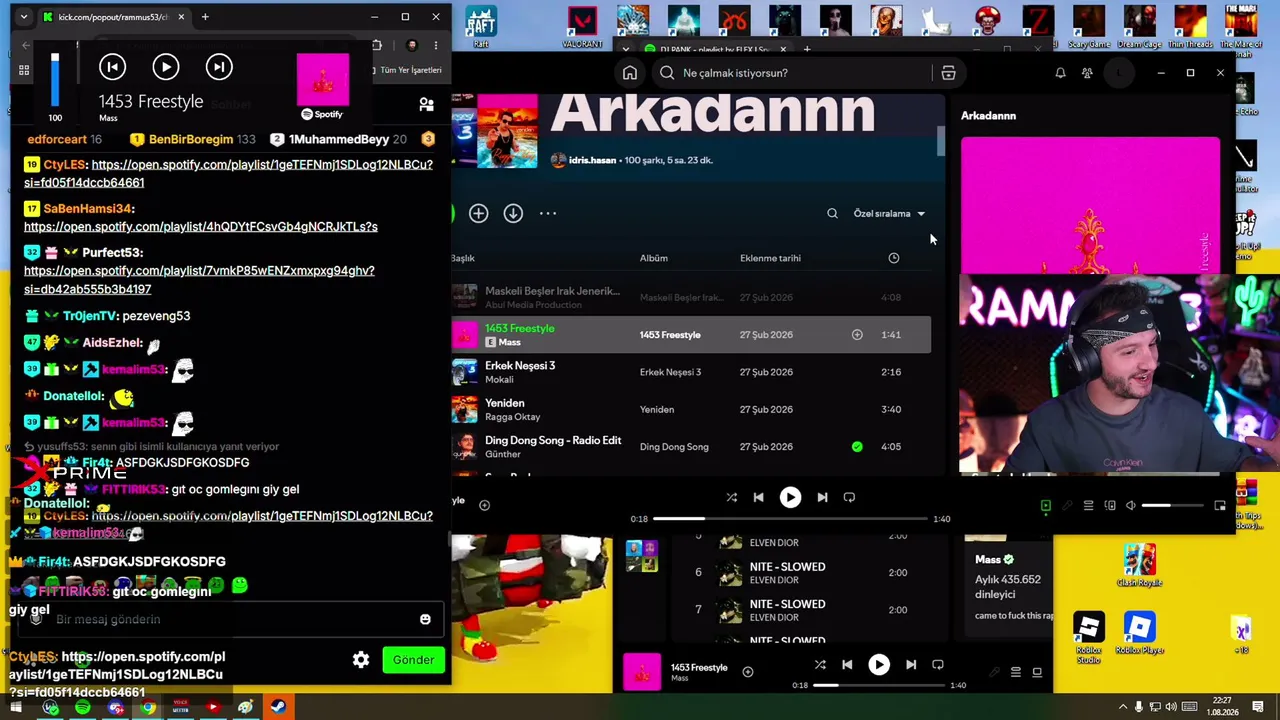Open Spotify queue
The image size is (1280, 720).
1088,506
